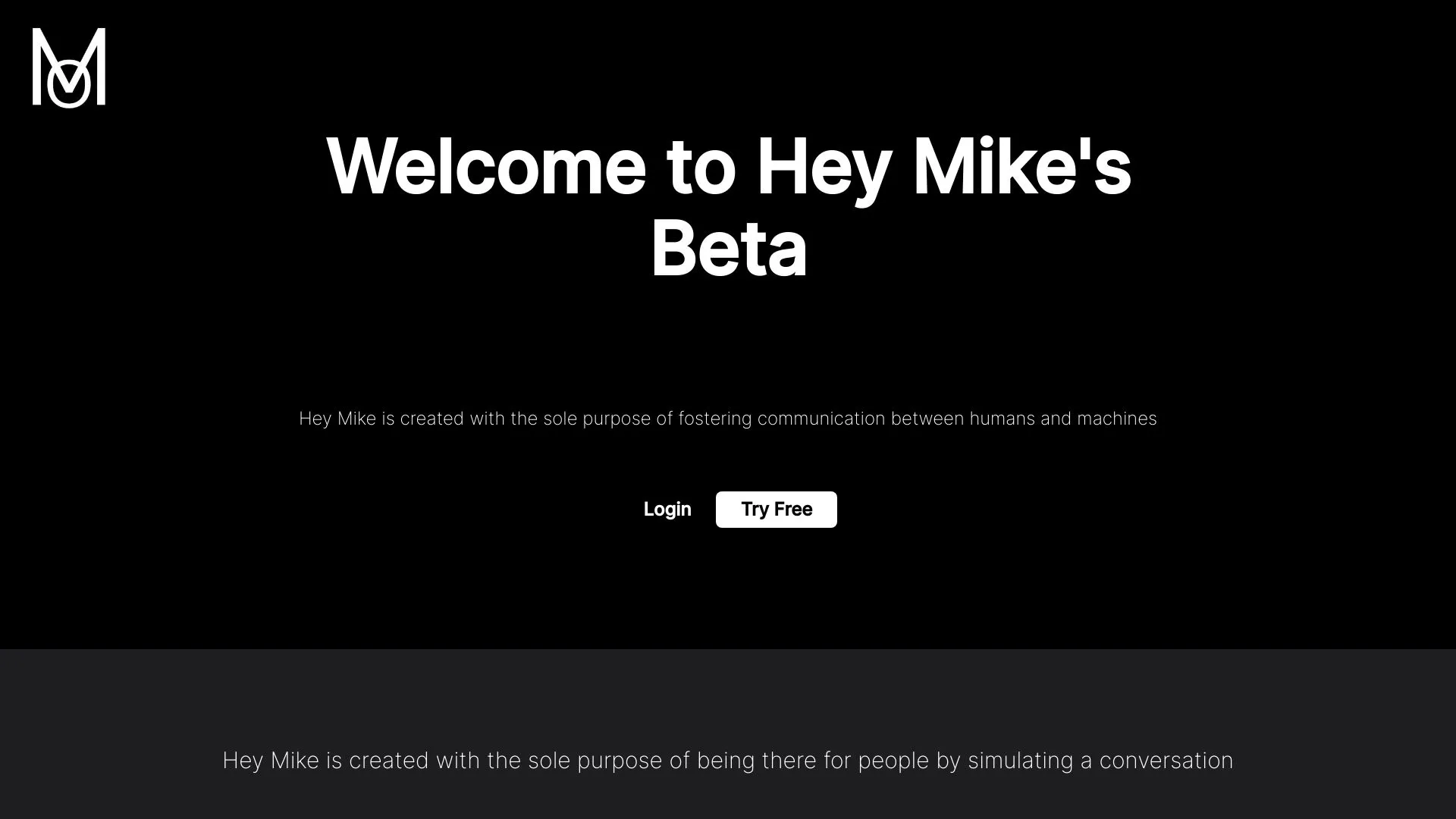
Task: Select the 'Welcome to Hey Mike's Beta' heading
Action: coord(728,205)
